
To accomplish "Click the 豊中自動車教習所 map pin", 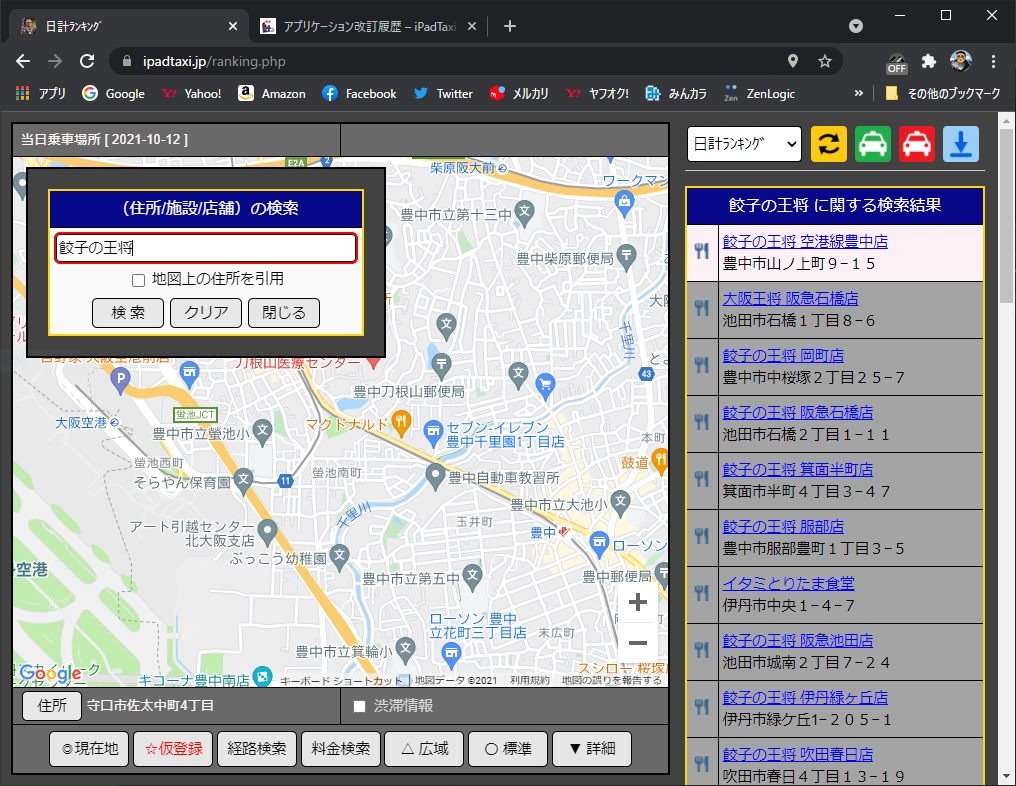I will click(x=435, y=477).
